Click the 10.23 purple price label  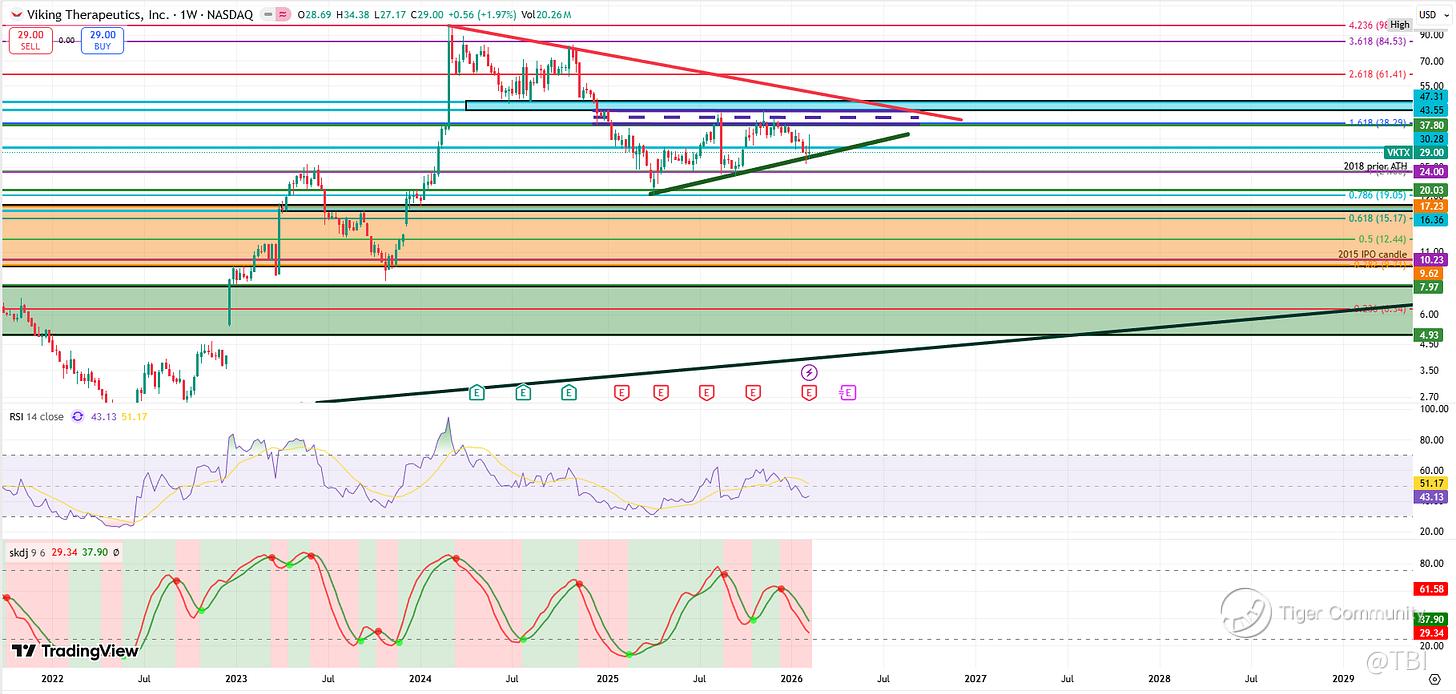coord(1429,258)
